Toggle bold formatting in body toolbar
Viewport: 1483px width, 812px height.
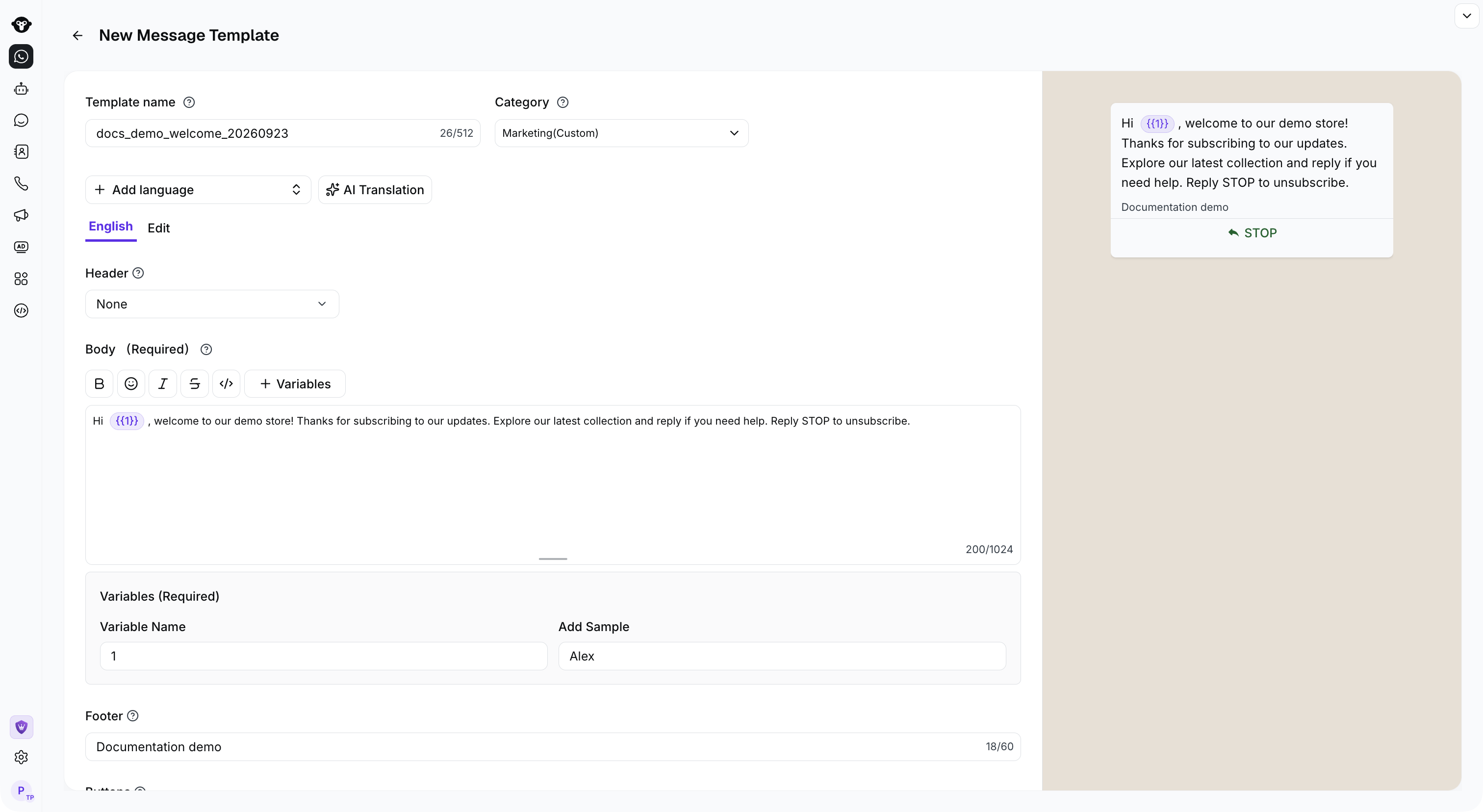(99, 384)
